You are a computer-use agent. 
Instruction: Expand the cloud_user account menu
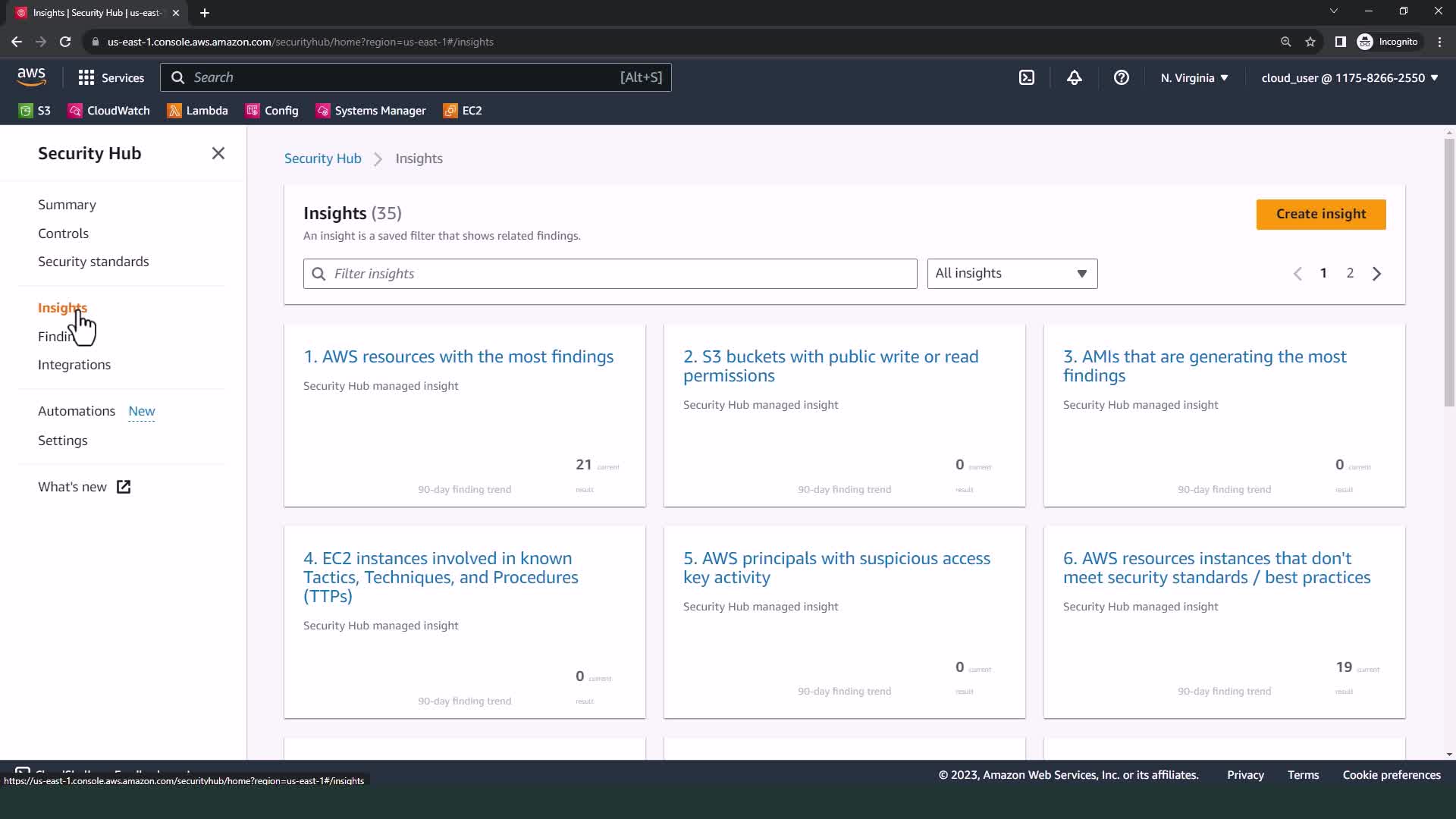(x=1349, y=77)
